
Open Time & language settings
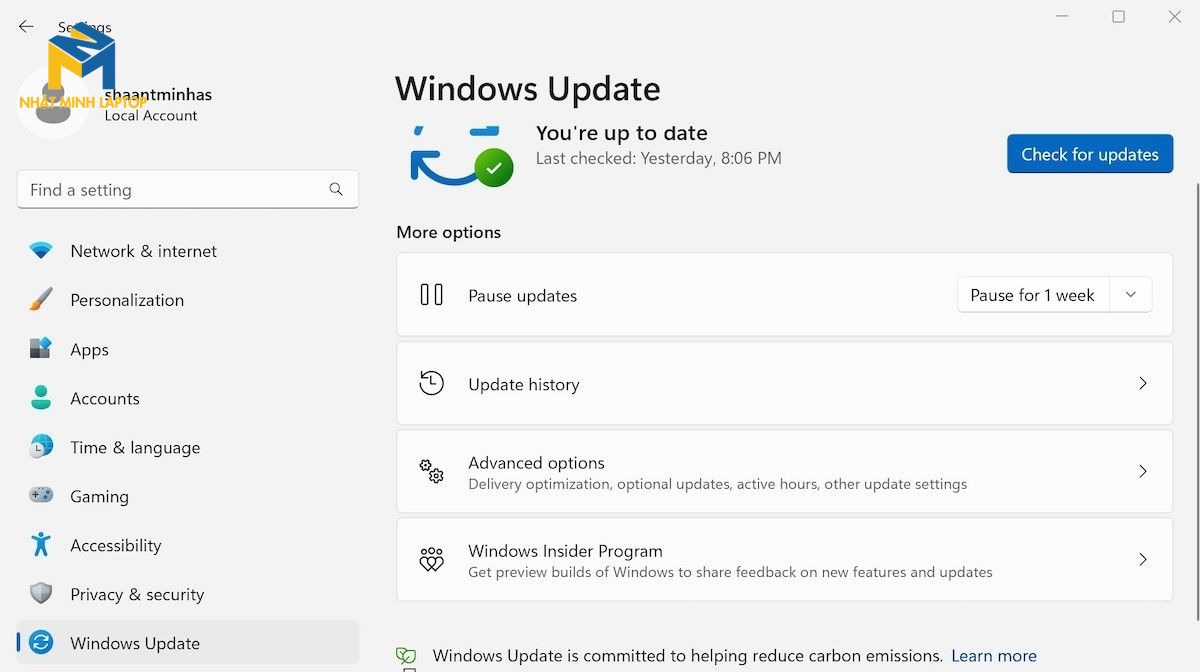(188, 447)
